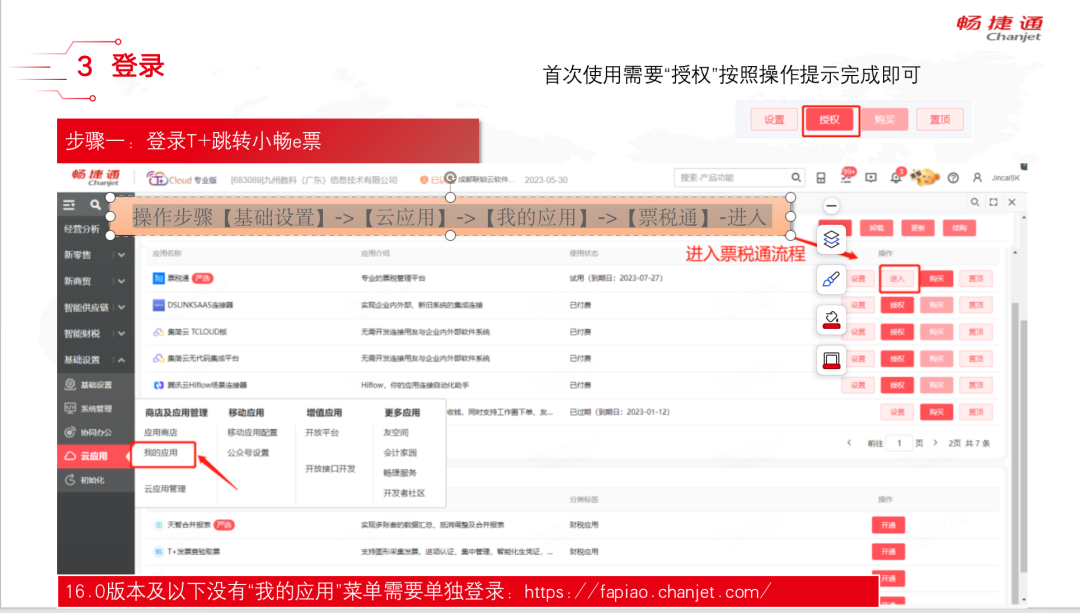The image size is (1080, 613).
Task: Open the fapiao.chanjet.com link
Action: [x=647, y=592]
